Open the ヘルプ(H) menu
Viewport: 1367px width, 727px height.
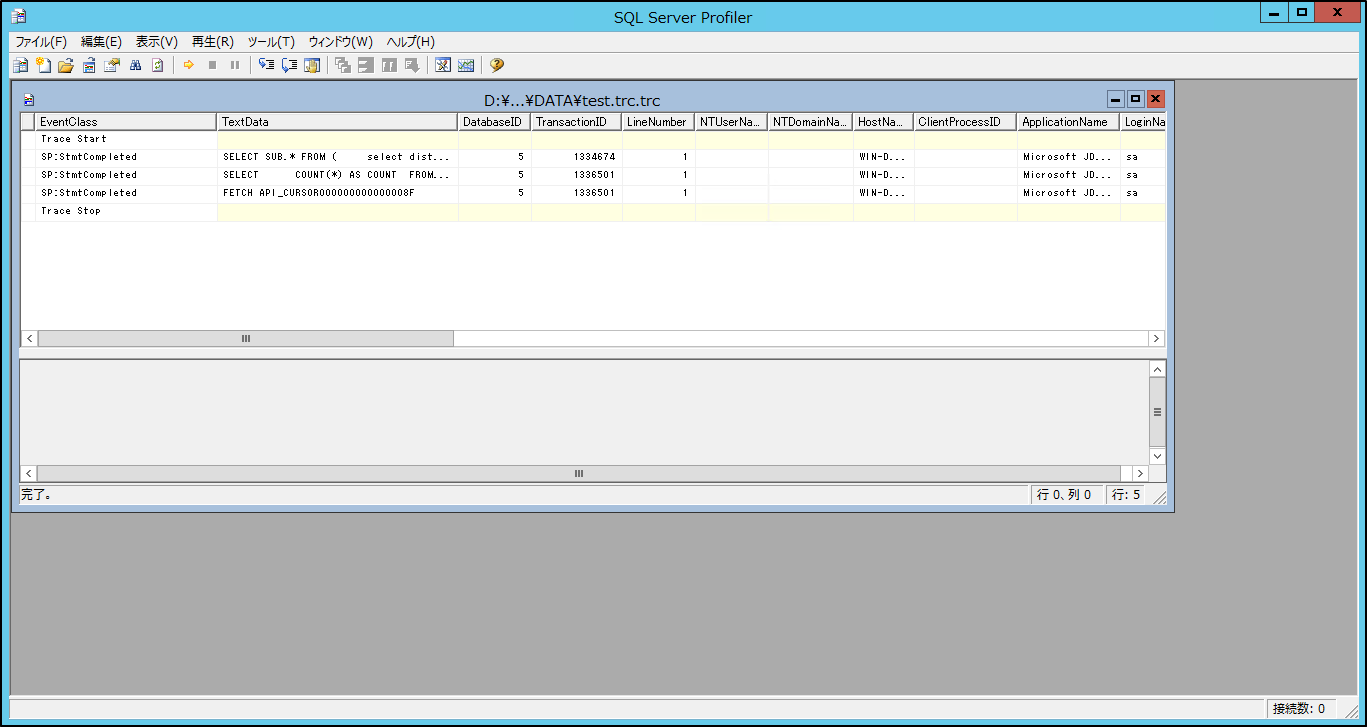pos(411,42)
